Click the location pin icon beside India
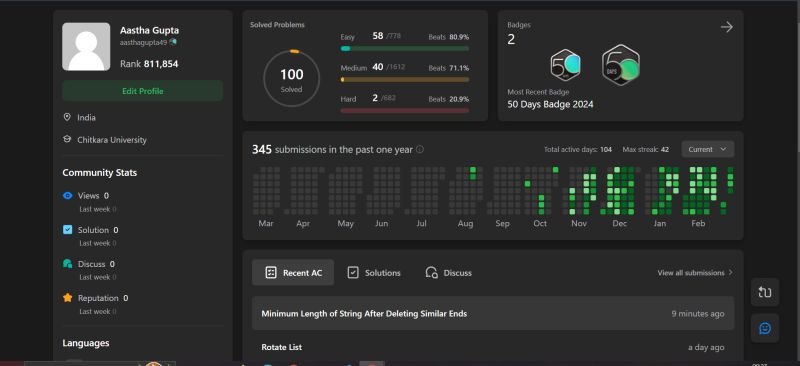This screenshot has width=800, height=366. point(67,117)
